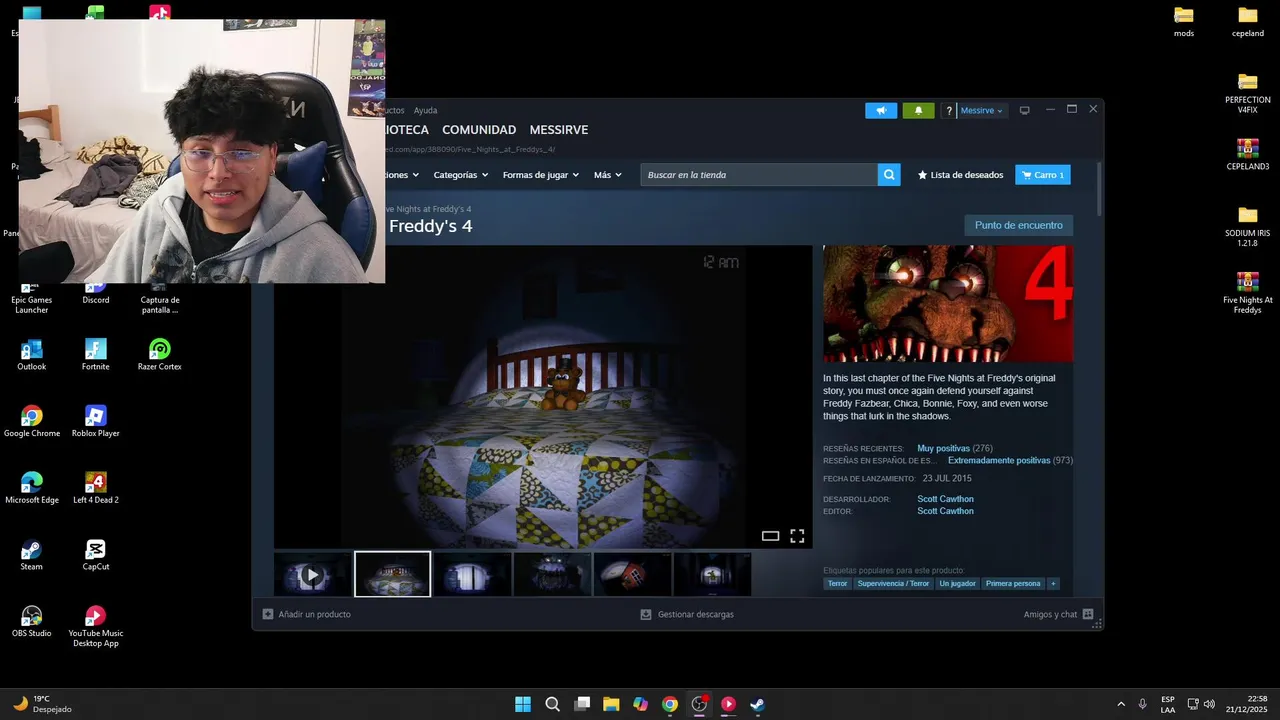Open CEPELAND3 archive file
The height and width of the screenshot is (720, 1280).
(x=1248, y=154)
